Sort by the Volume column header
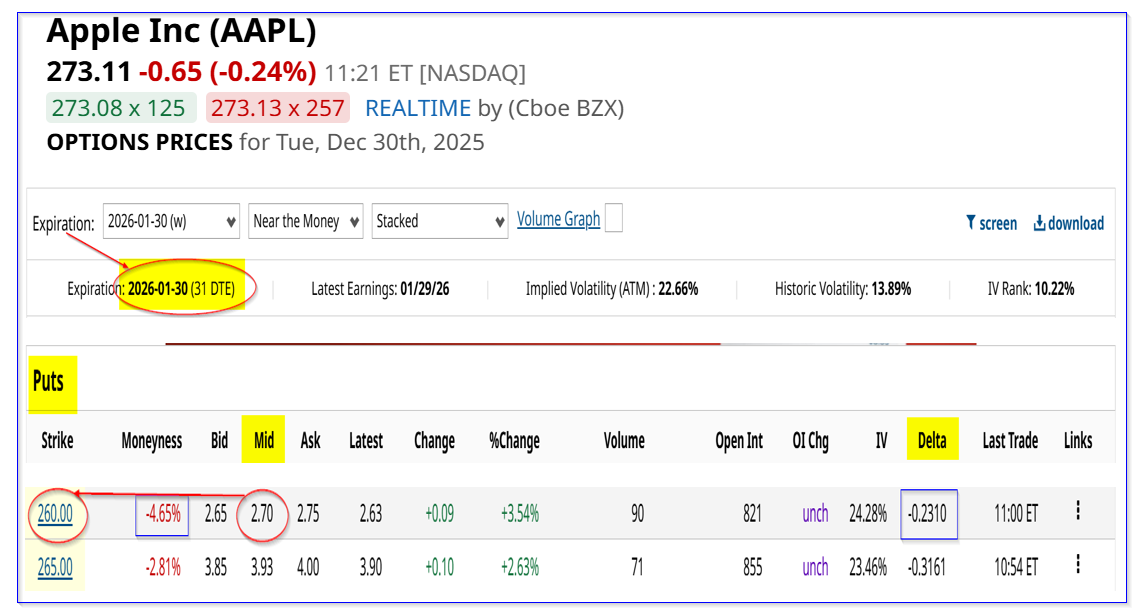Image resolution: width=1137 pixels, height=613 pixels. tap(624, 440)
